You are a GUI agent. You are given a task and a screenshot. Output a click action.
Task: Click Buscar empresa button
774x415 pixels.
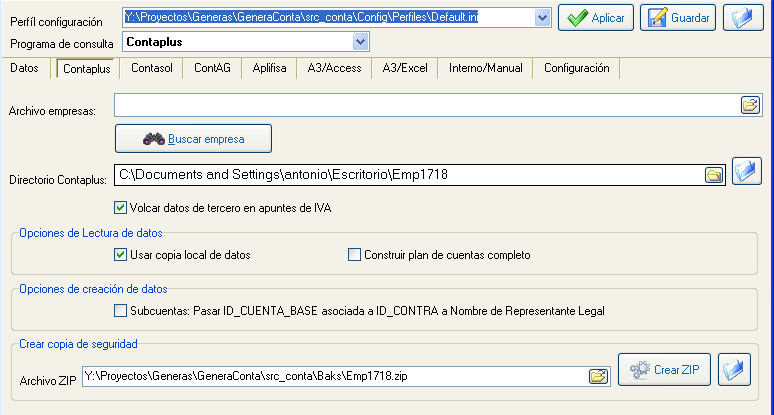[193, 139]
